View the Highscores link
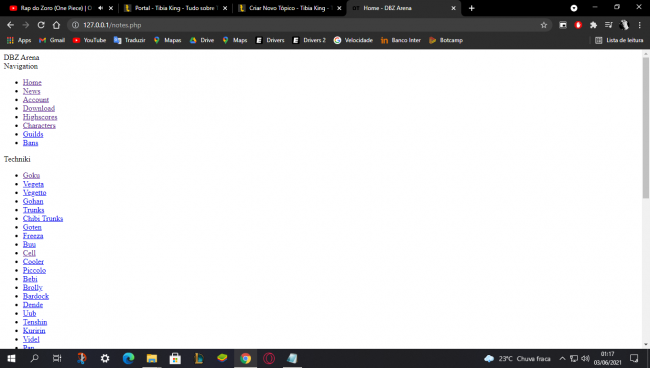 (40, 117)
